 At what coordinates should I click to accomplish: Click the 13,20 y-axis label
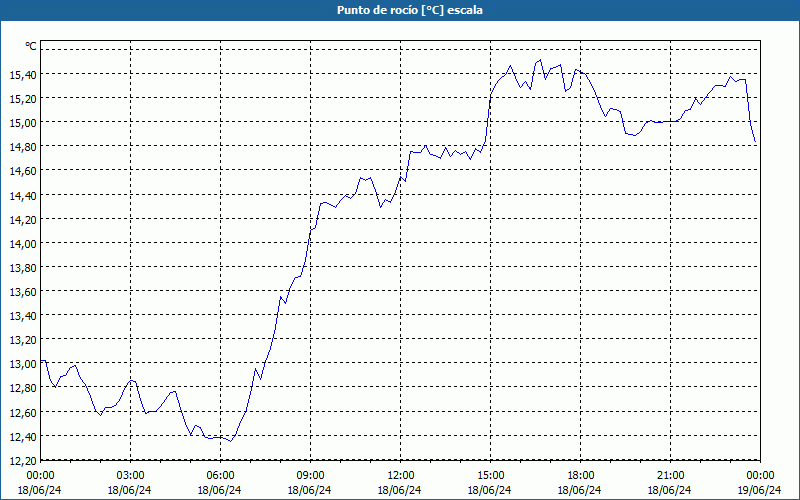pos(23,340)
